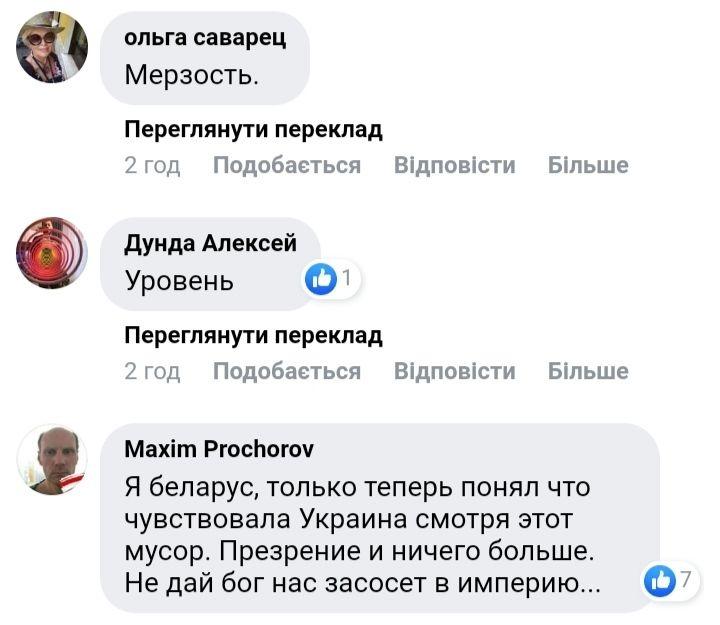
Task: Click Maxim Prochorov's comment text bubble
Action: pos(380,535)
